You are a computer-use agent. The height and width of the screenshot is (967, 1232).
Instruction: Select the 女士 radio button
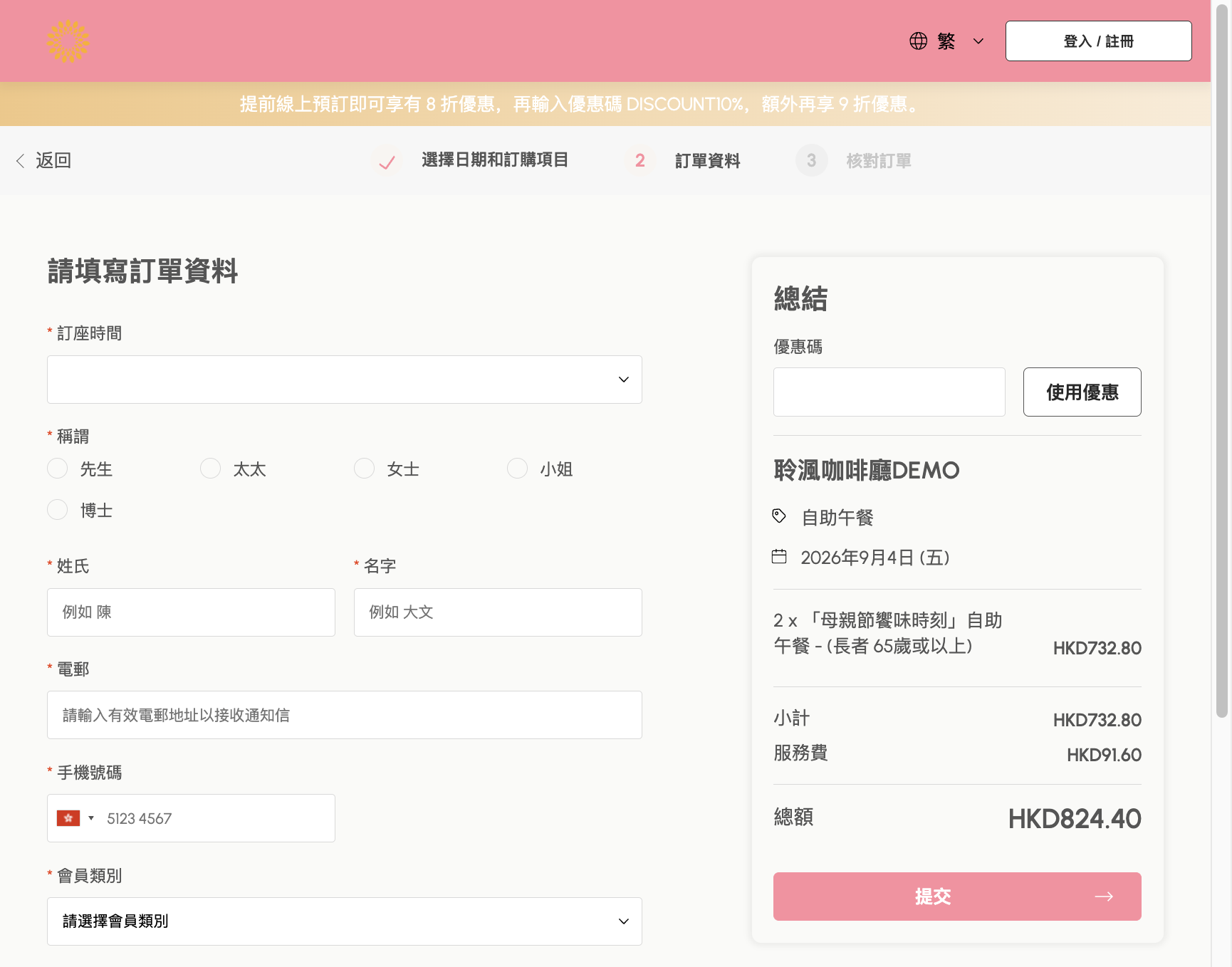[x=365, y=469]
